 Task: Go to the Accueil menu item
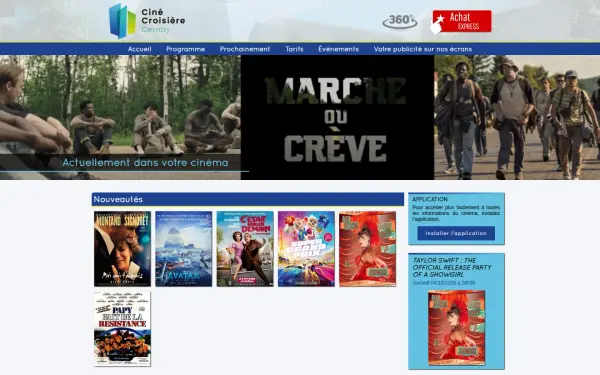(140, 49)
